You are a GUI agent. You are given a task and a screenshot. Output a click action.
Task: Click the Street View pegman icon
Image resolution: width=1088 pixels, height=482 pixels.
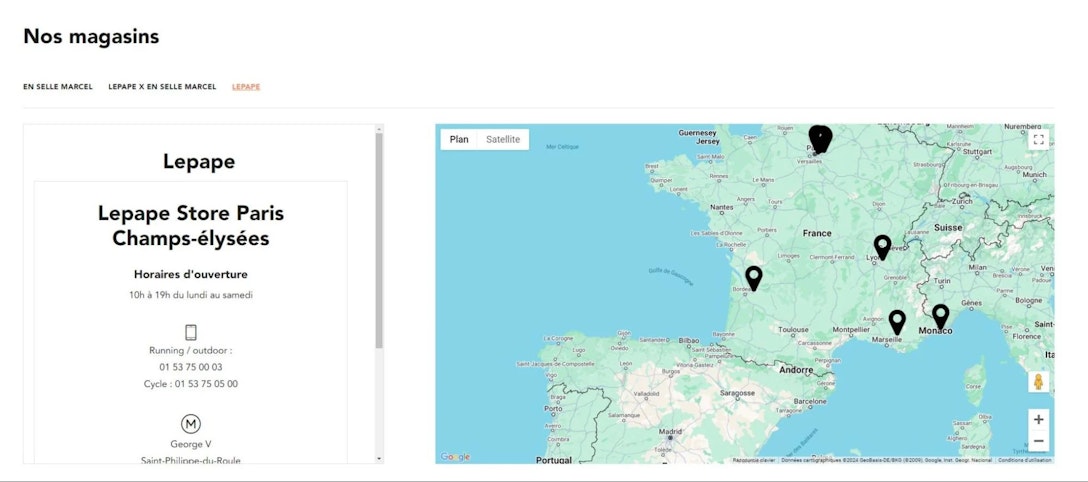pos(1038,382)
